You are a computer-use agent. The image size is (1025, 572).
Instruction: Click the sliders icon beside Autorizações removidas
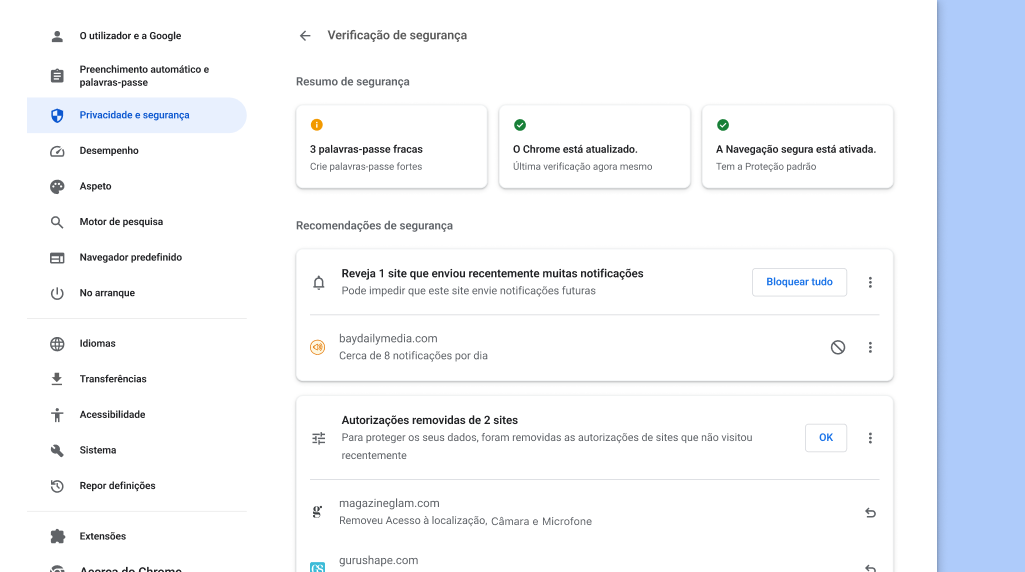point(319,439)
